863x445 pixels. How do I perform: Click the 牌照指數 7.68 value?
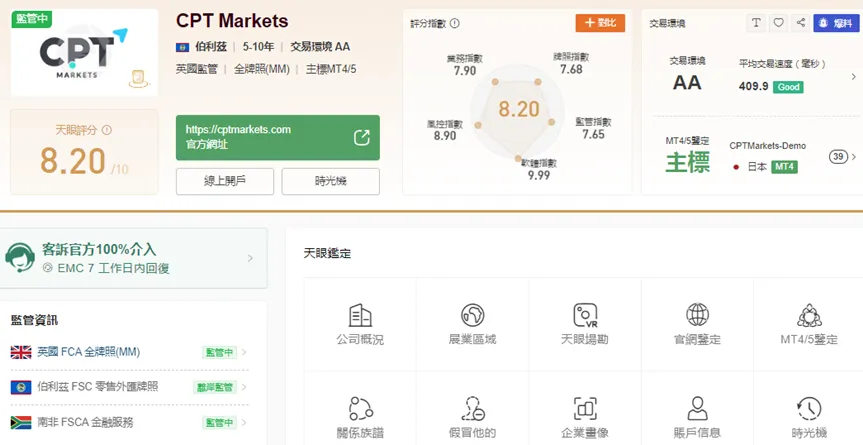pos(571,69)
